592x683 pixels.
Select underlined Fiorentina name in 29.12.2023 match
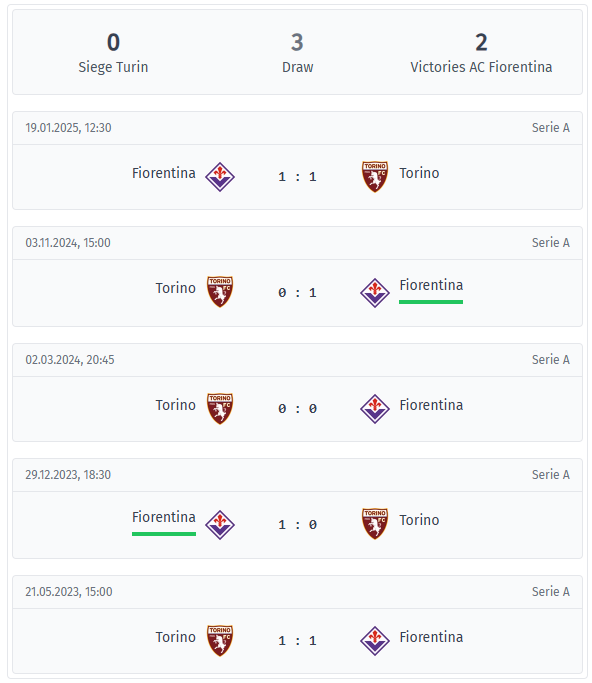pyautogui.click(x=164, y=517)
